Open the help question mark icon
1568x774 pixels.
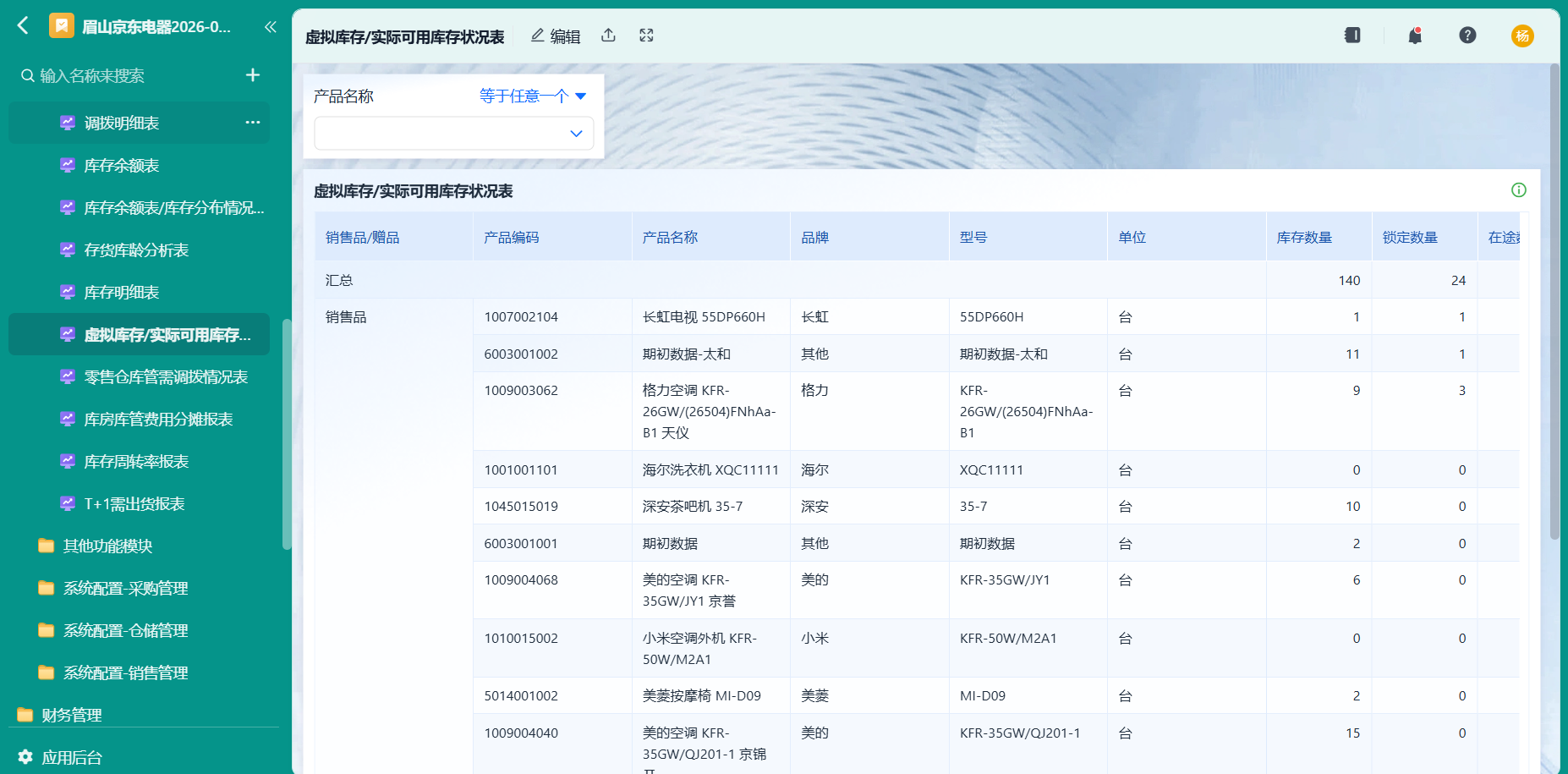click(x=1467, y=36)
